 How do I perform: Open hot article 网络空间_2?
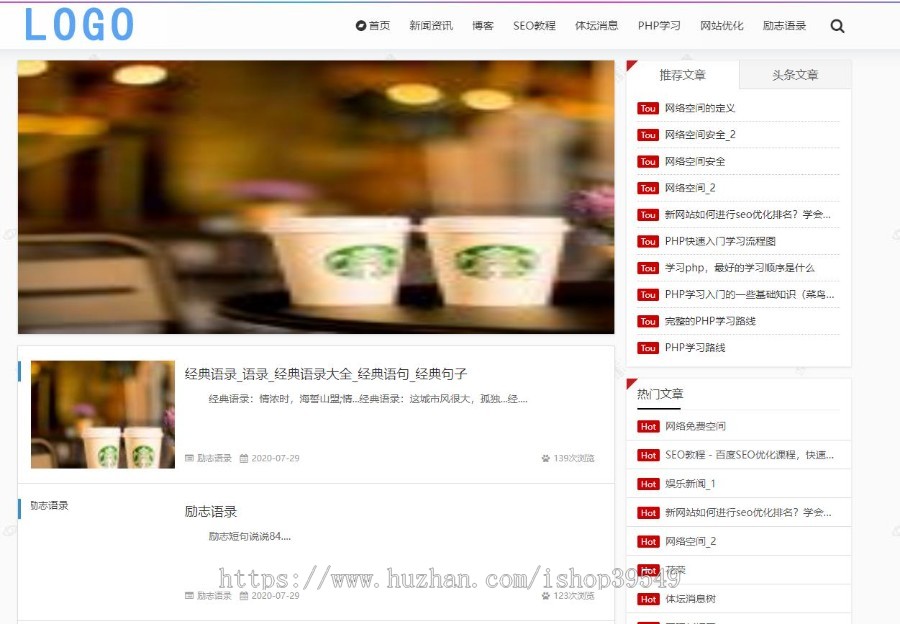(690, 541)
